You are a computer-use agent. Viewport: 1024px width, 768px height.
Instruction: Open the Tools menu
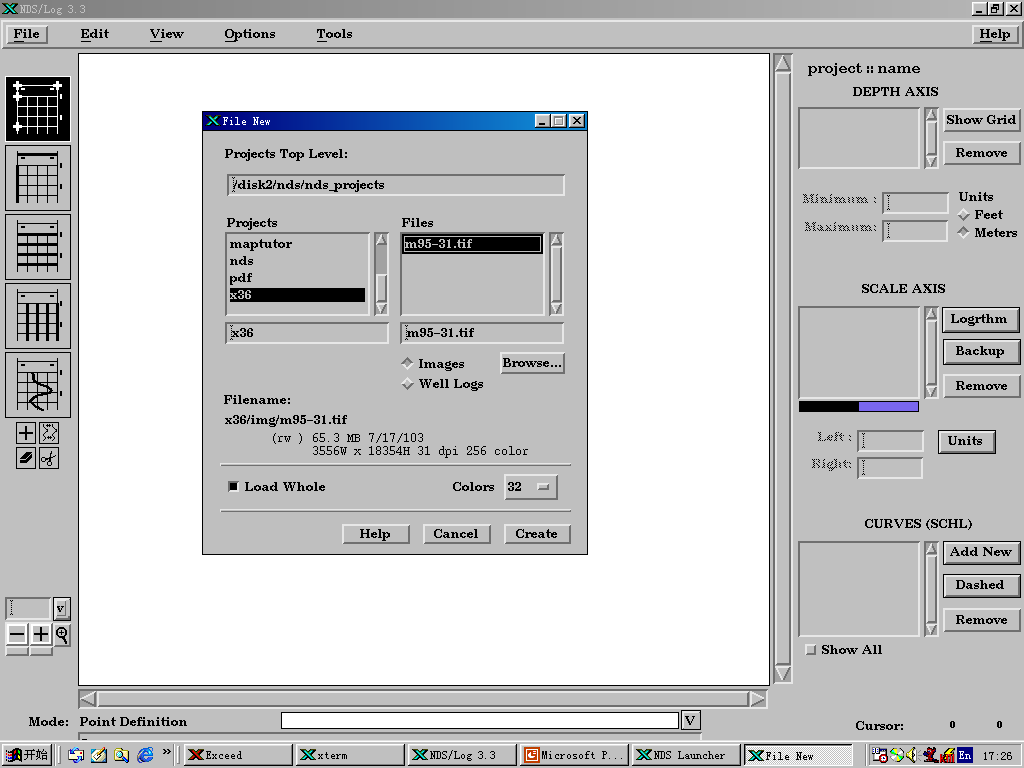coord(334,34)
